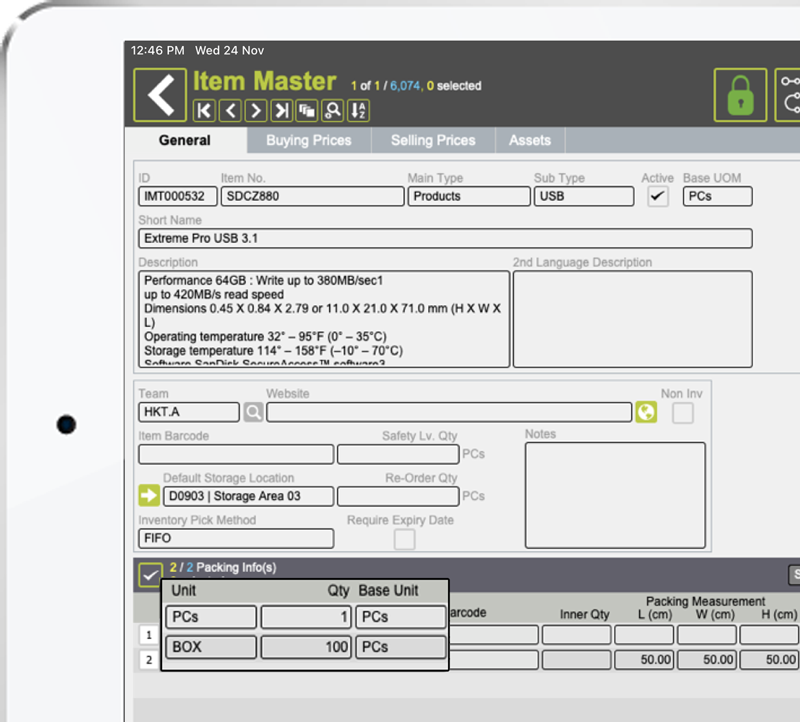
Task: Click the large back arrow button
Action: point(160,94)
